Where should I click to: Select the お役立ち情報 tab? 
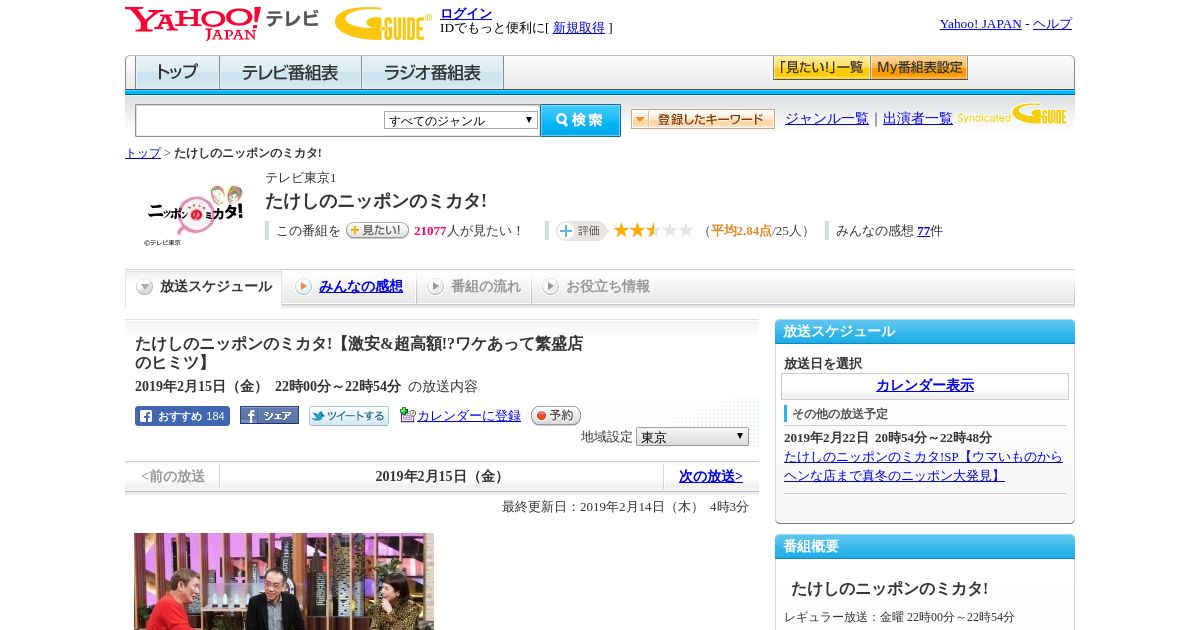point(597,287)
